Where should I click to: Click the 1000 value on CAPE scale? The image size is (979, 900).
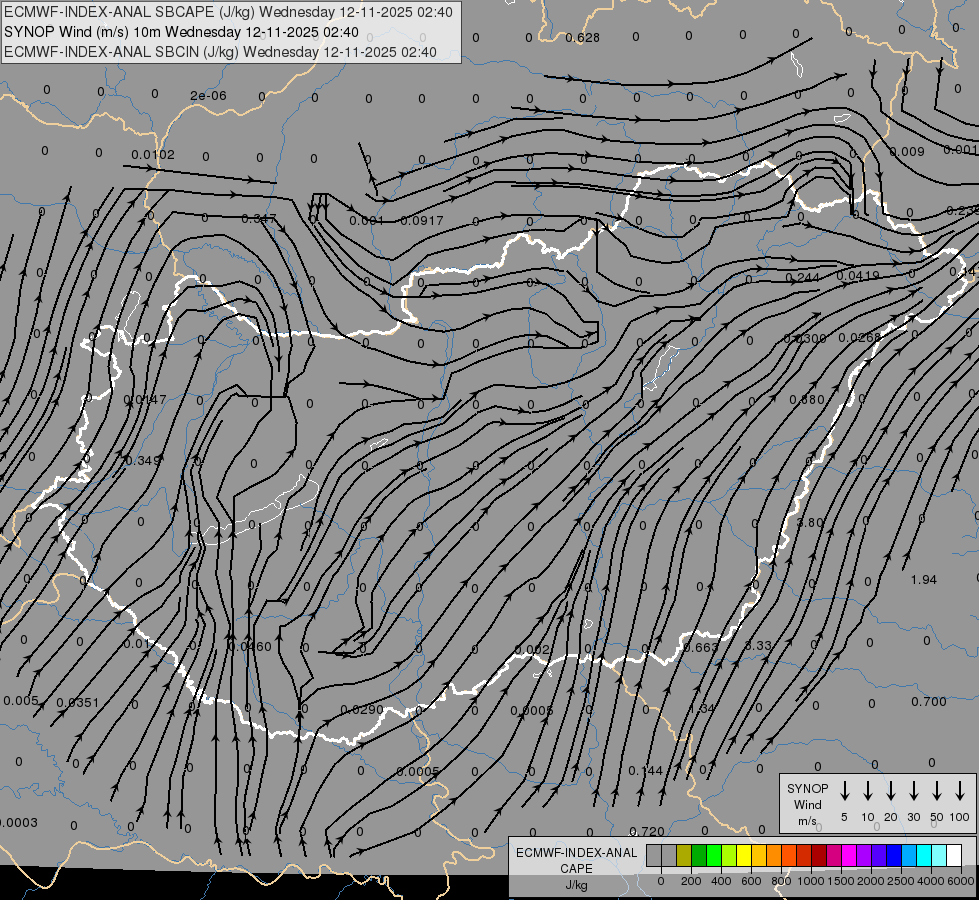pos(811,881)
